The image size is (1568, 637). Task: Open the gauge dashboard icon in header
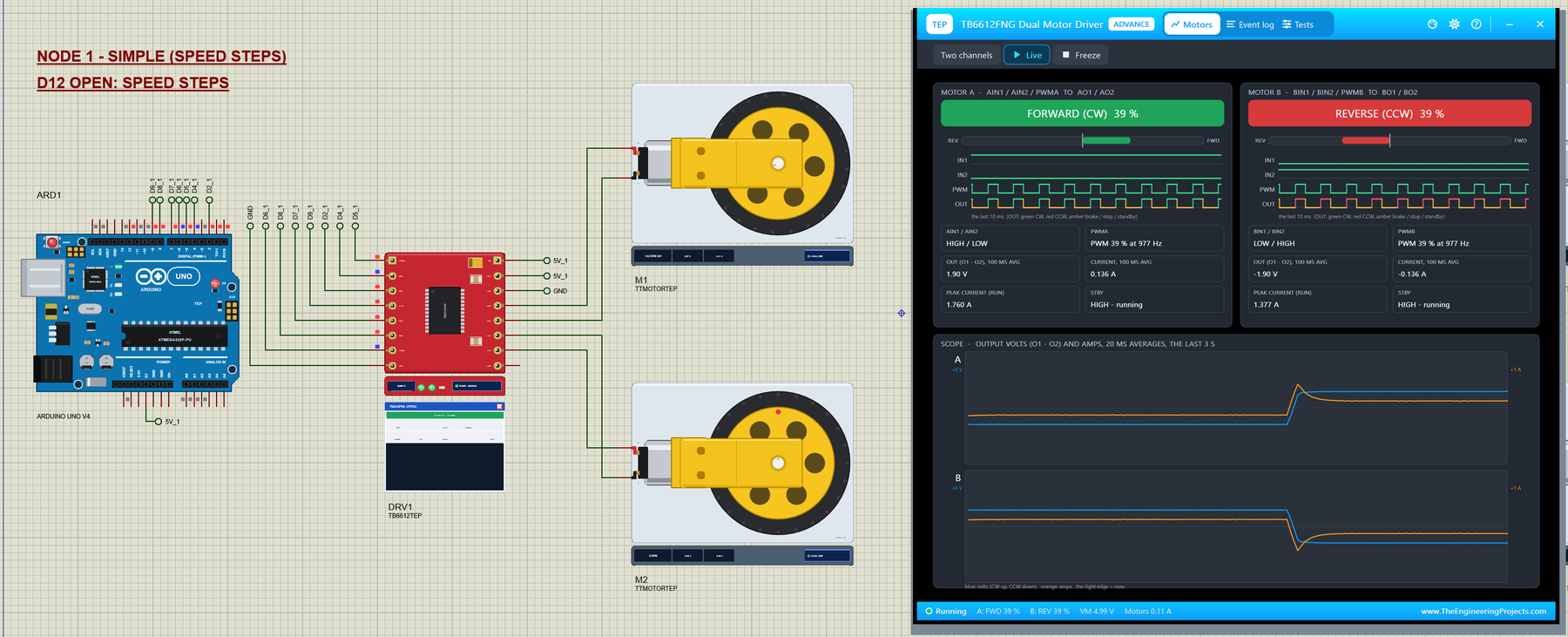(x=1432, y=24)
